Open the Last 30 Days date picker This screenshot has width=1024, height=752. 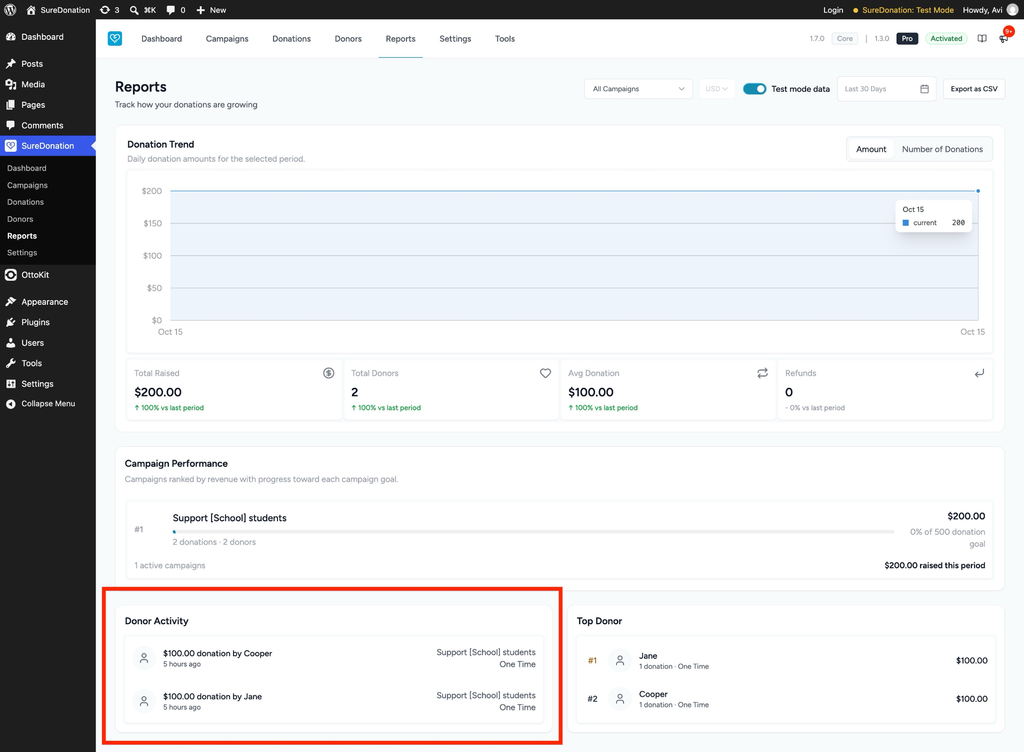[886, 89]
